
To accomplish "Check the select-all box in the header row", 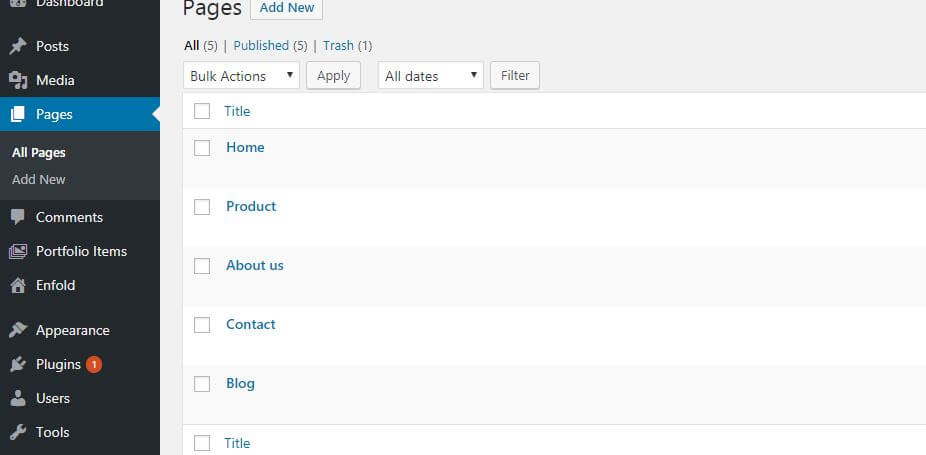I will coord(202,111).
